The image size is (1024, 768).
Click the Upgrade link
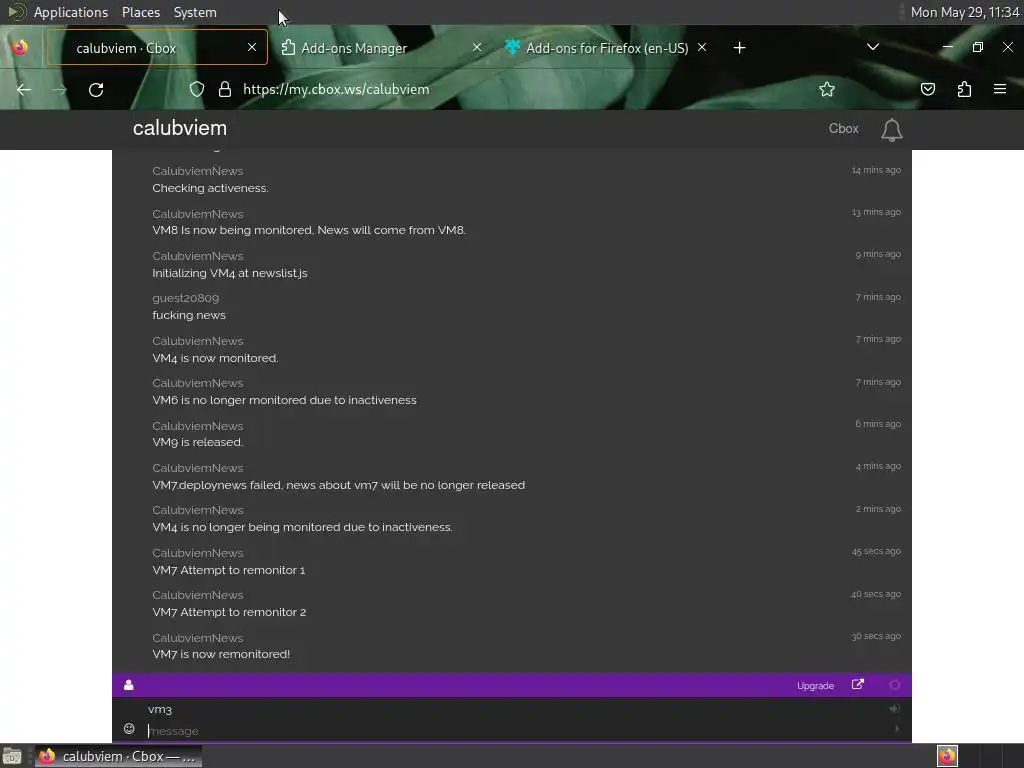point(815,686)
